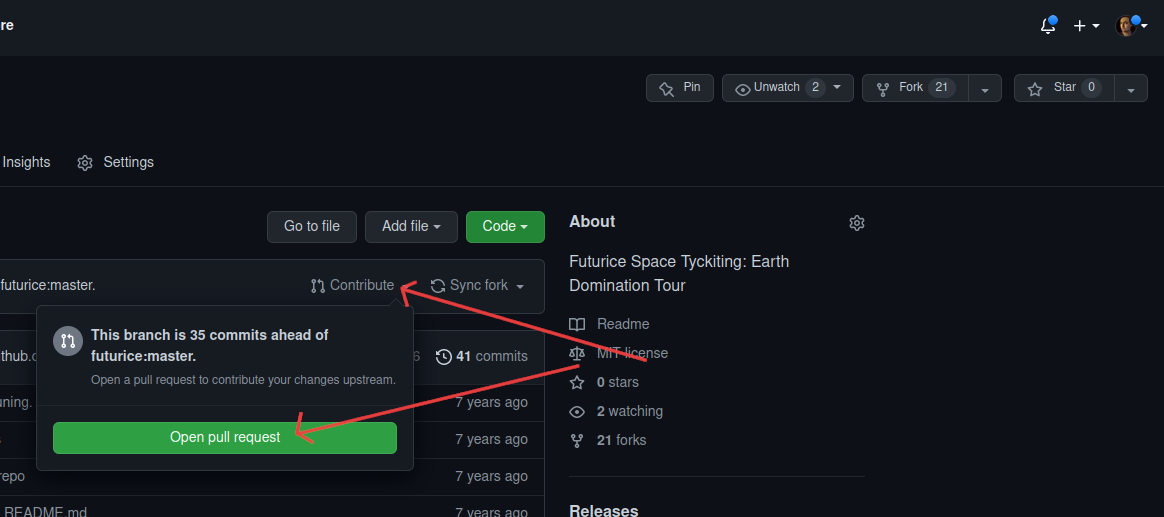1164x517 pixels.
Task: Click the futurice:master. branch text
Action: pyautogui.click(x=48, y=285)
